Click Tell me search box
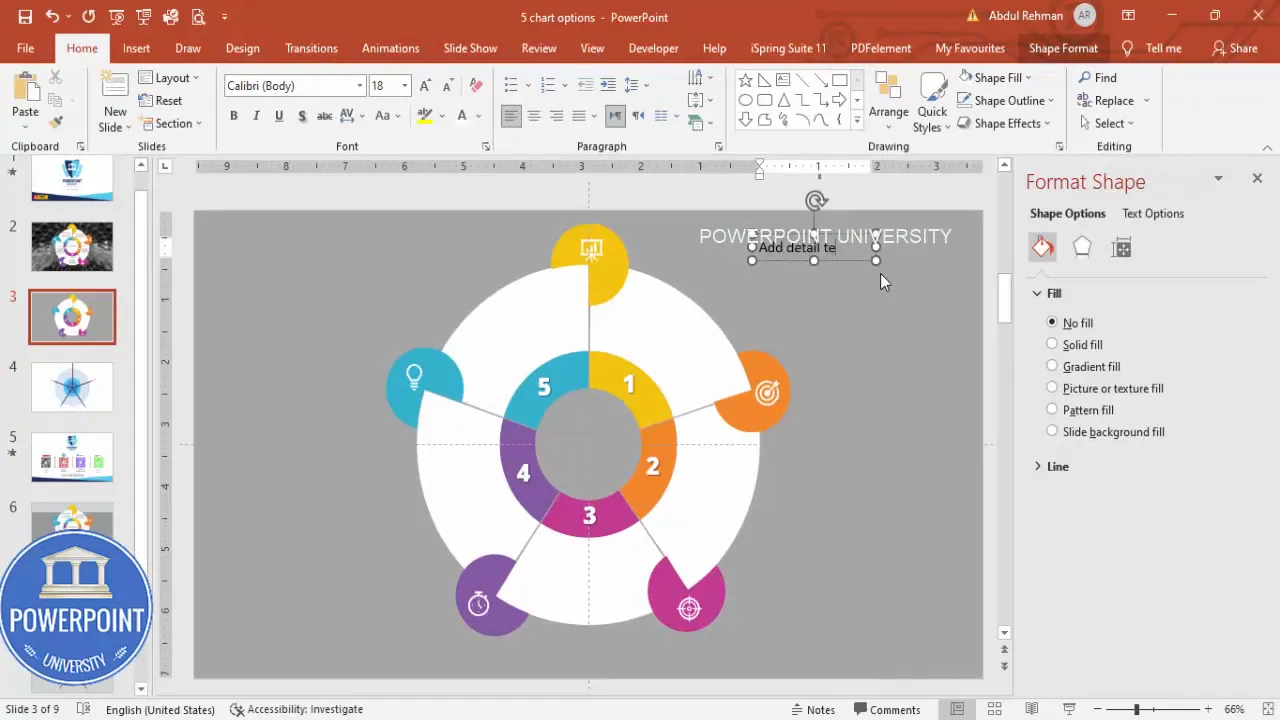This screenshot has height=720, width=1280. [1152, 48]
